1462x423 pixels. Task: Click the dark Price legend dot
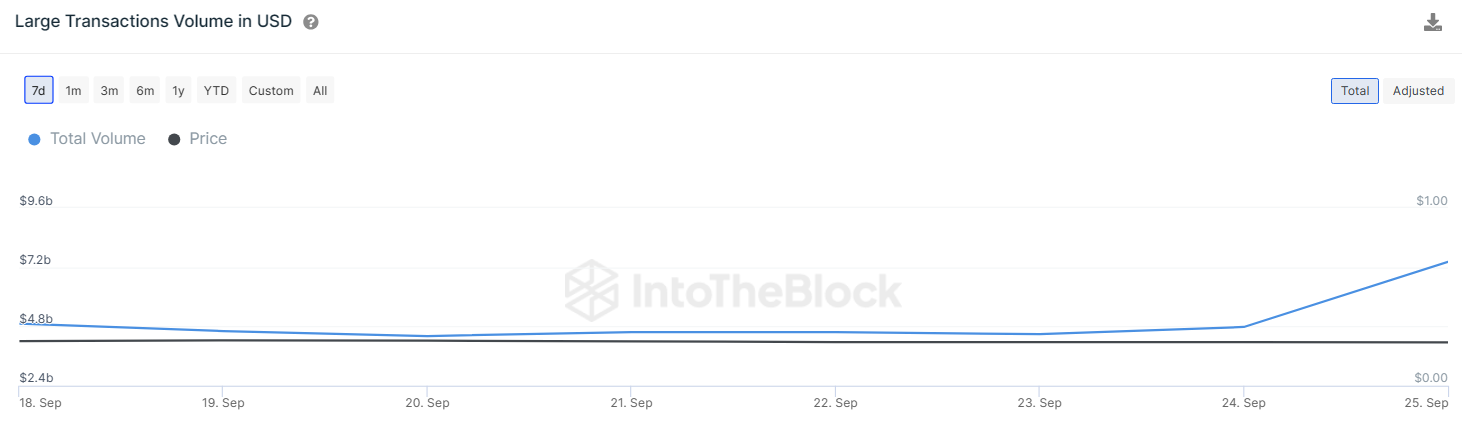tap(174, 139)
